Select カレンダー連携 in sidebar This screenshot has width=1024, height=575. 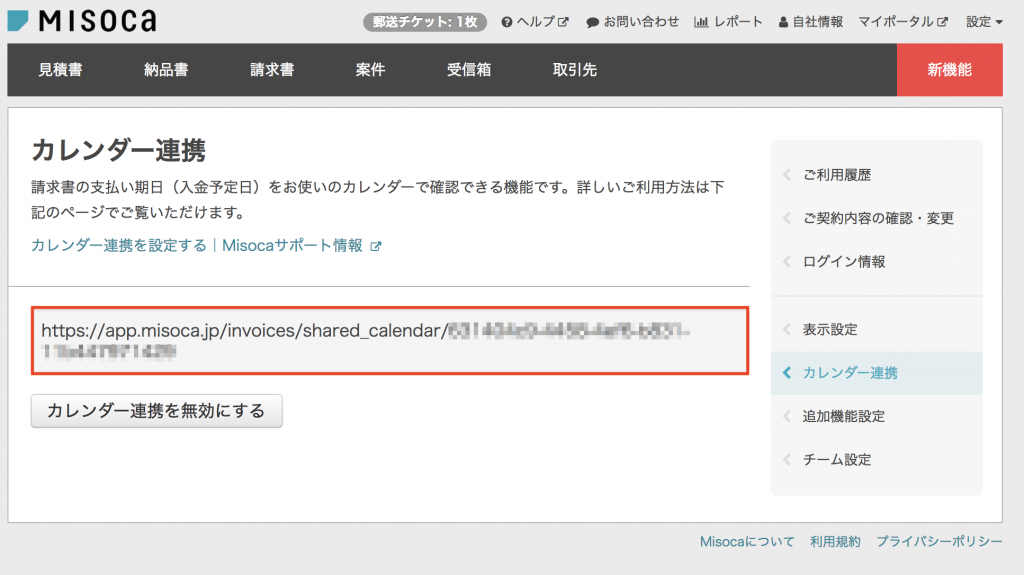coord(876,373)
